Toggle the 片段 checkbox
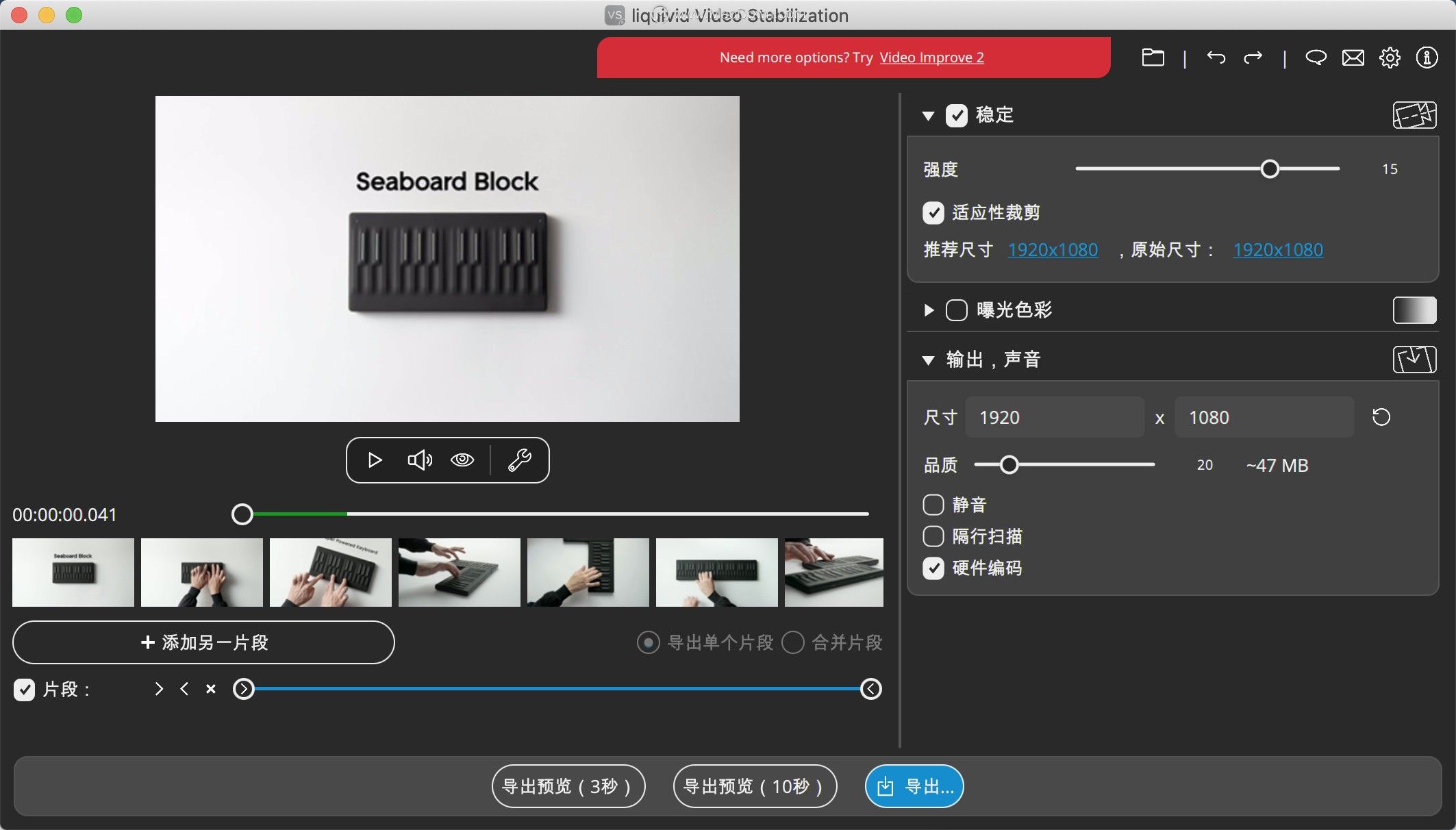This screenshot has width=1456, height=830. [x=24, y=690]
